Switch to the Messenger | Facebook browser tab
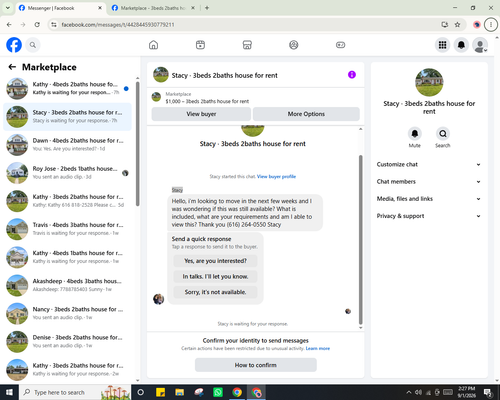Viewport: 500px width, 400px height. point(60,8)
